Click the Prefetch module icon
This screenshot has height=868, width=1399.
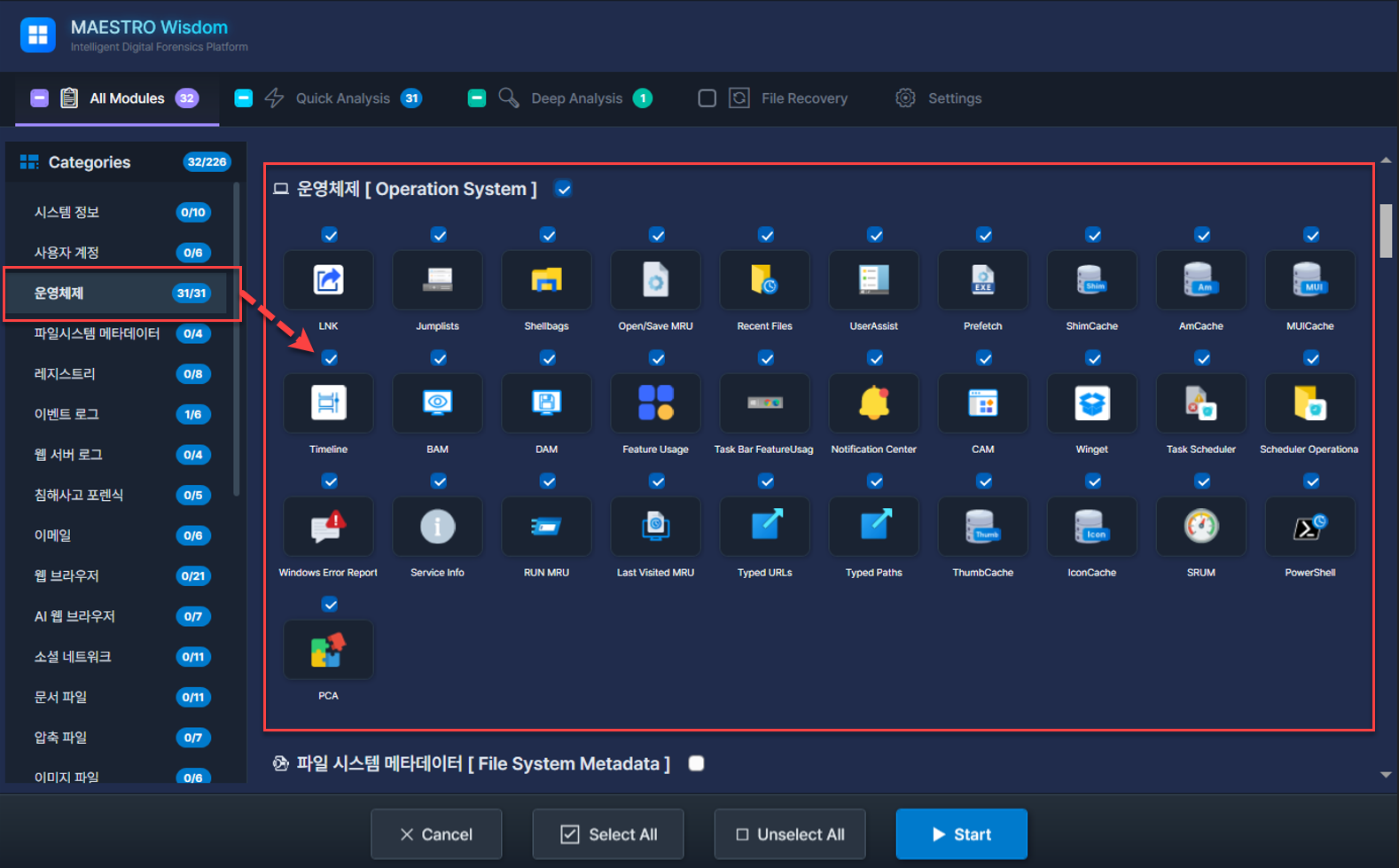(x=982, y=280)
